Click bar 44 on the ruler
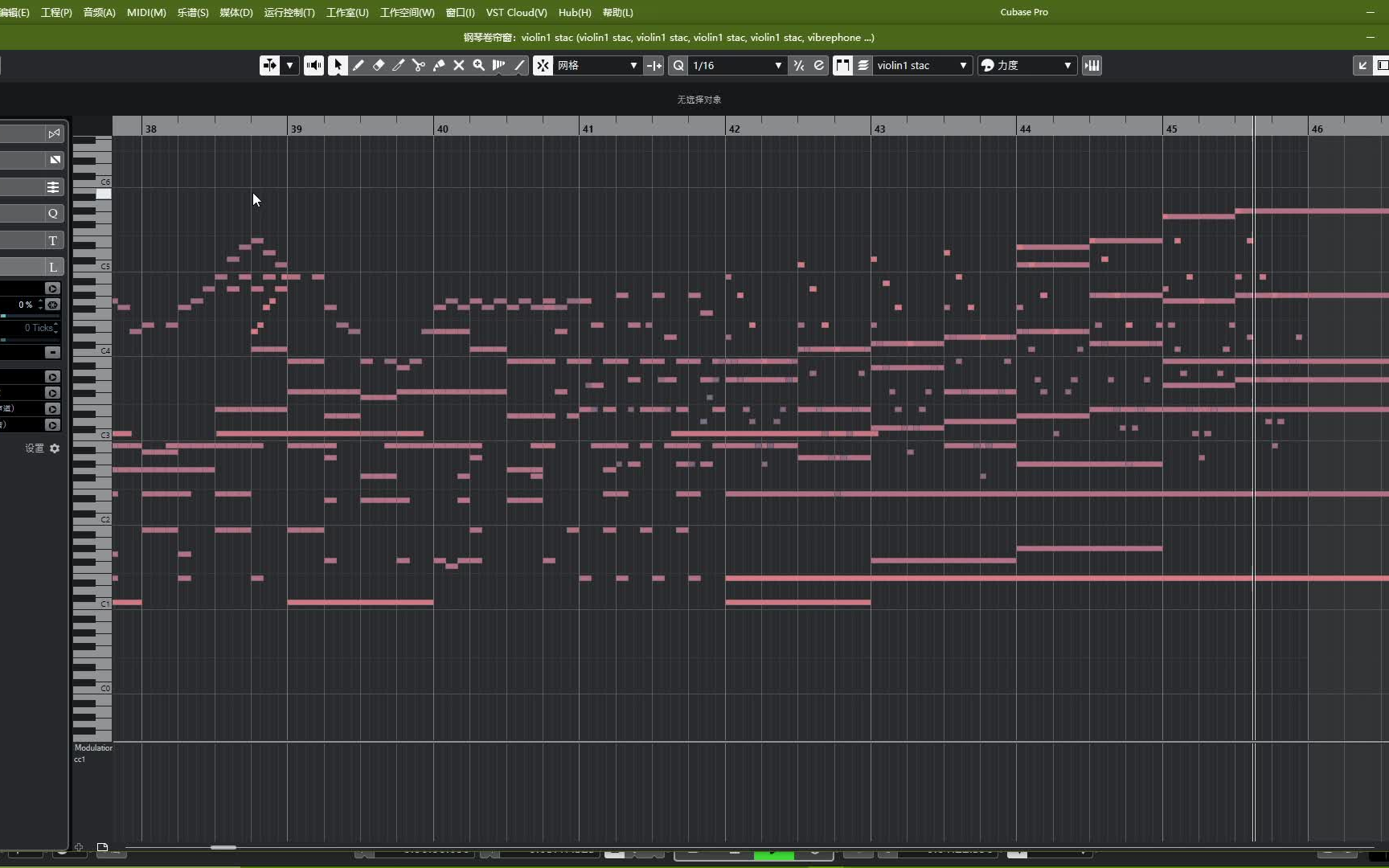The image size is (1389, 868). (1025, 129)
